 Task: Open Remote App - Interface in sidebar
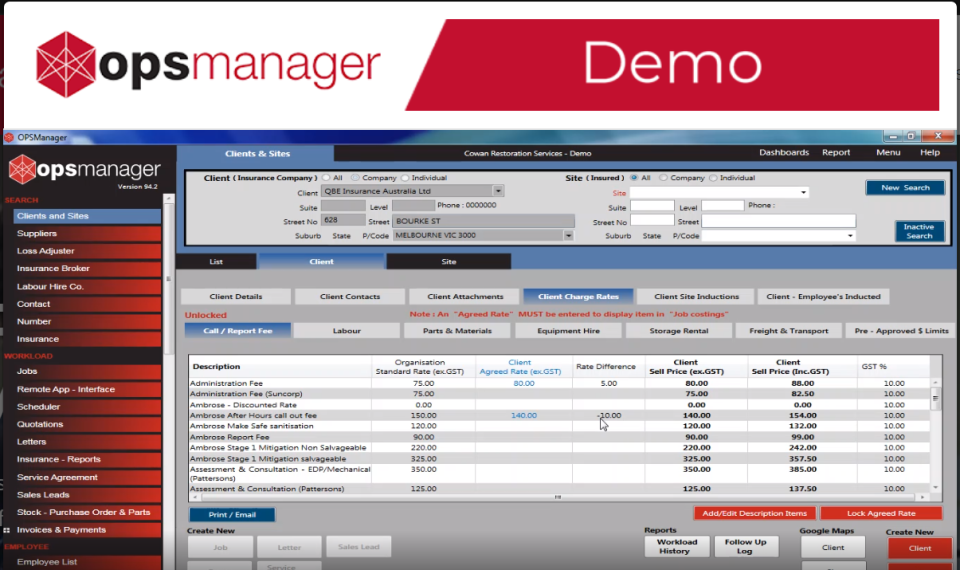coord(87,389)
